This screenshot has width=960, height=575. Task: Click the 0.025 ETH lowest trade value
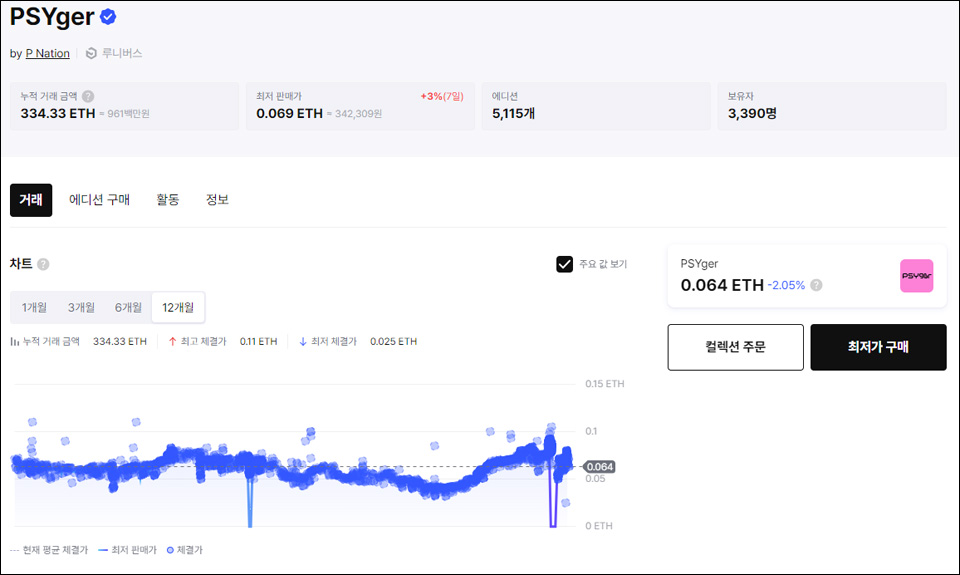tap(394, 342)
